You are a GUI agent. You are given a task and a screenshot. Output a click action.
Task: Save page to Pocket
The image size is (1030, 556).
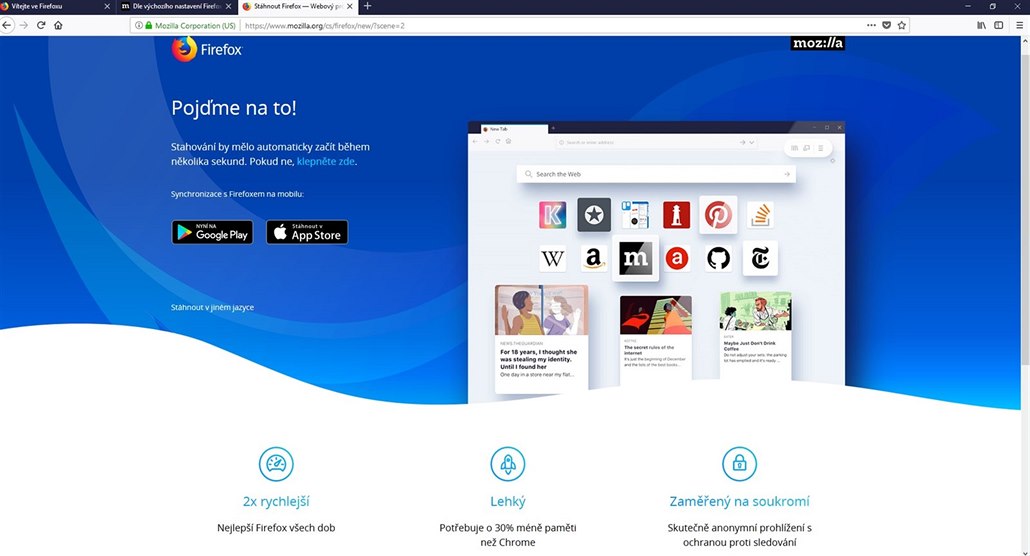[886, 25]
